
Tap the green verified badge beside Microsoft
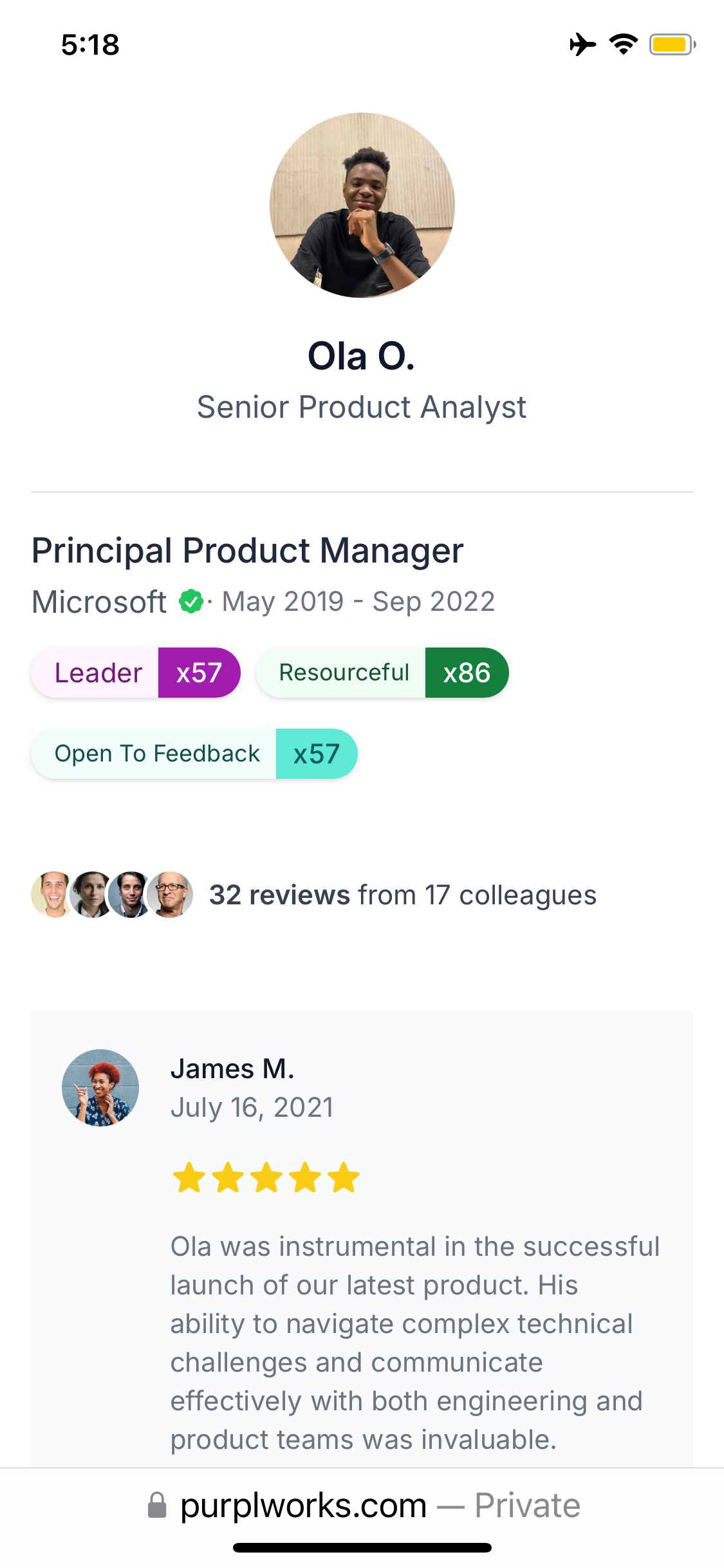(190, 602)
